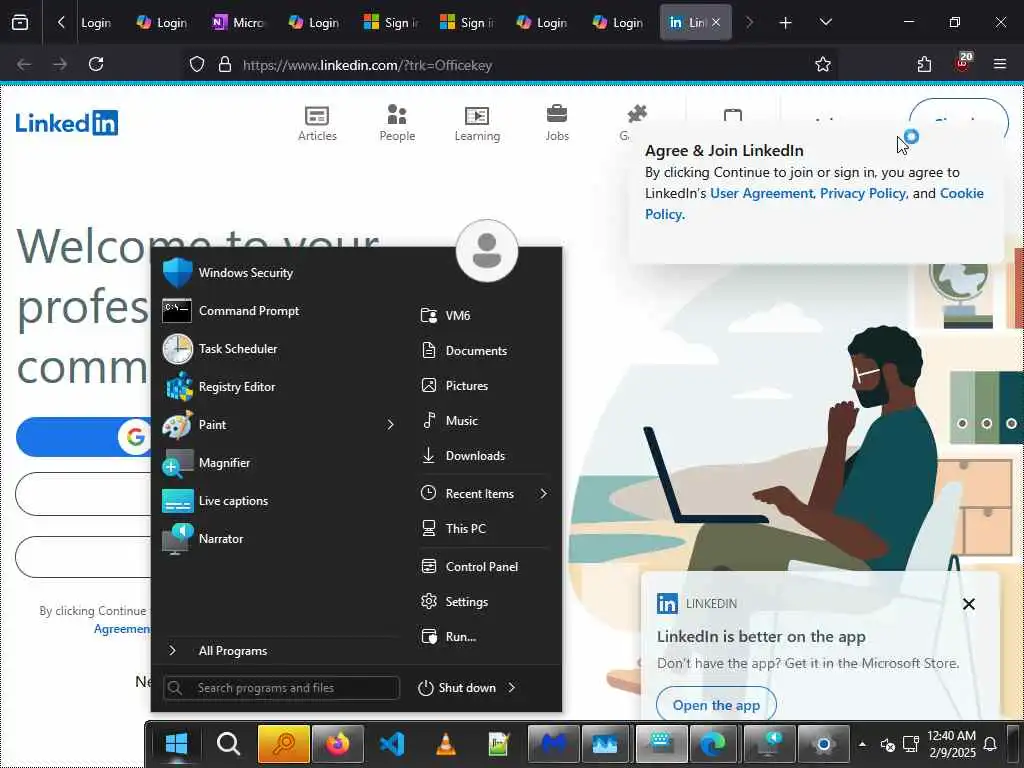Click the LinkedIn logo

point(67,123)
